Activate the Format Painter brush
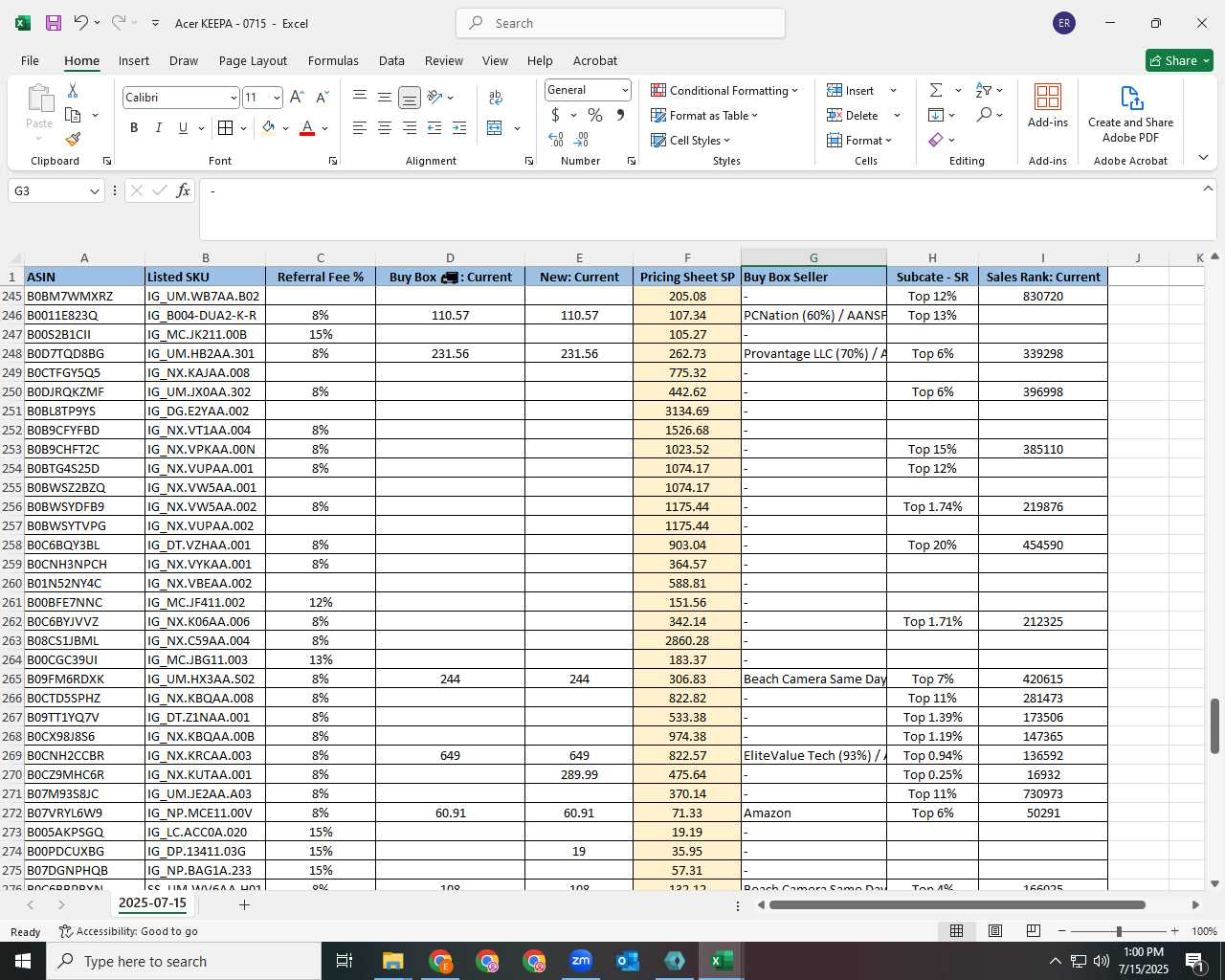Viewport: 1225px width, 980px height. click(73, 139)
